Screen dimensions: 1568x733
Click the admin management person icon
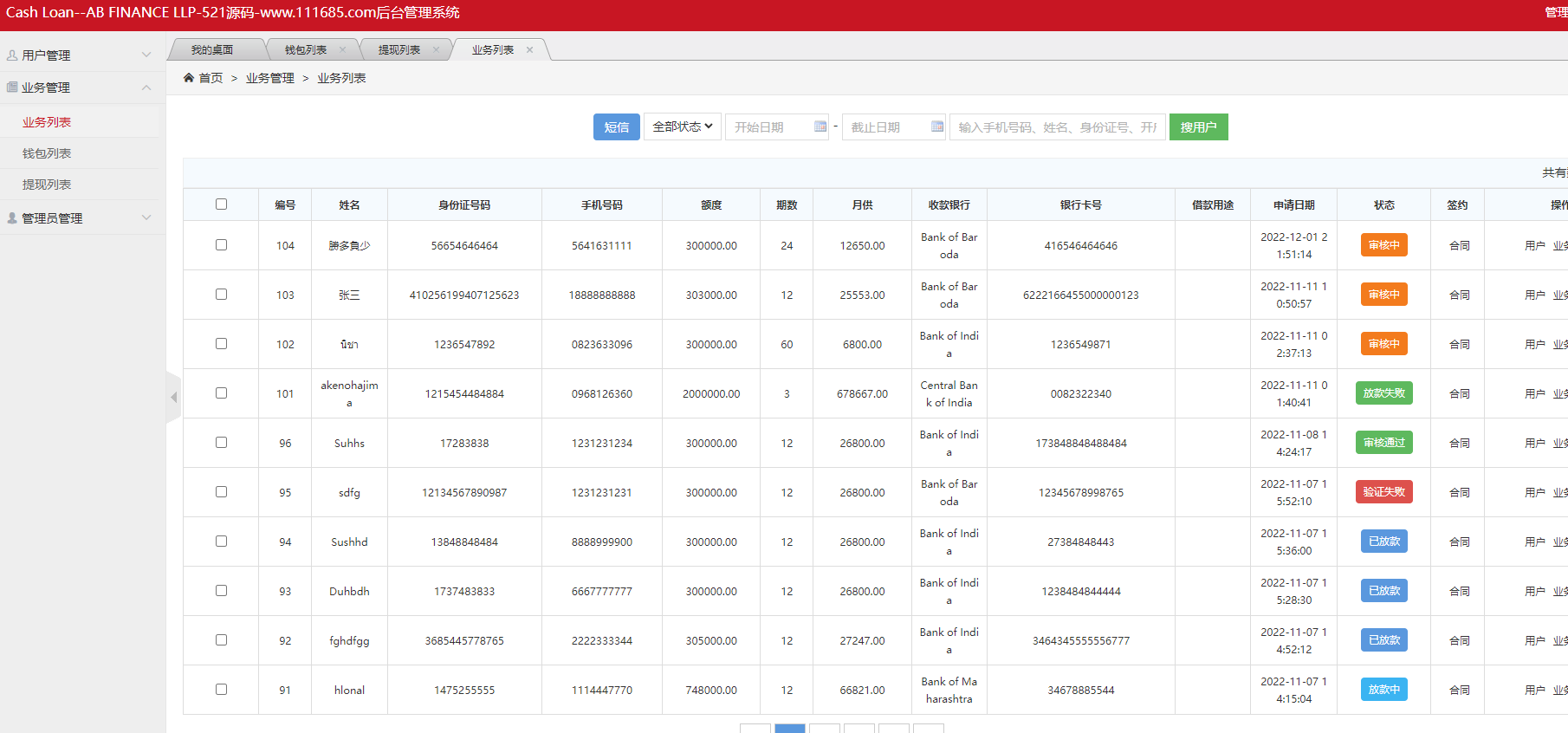tap(12, 218)
